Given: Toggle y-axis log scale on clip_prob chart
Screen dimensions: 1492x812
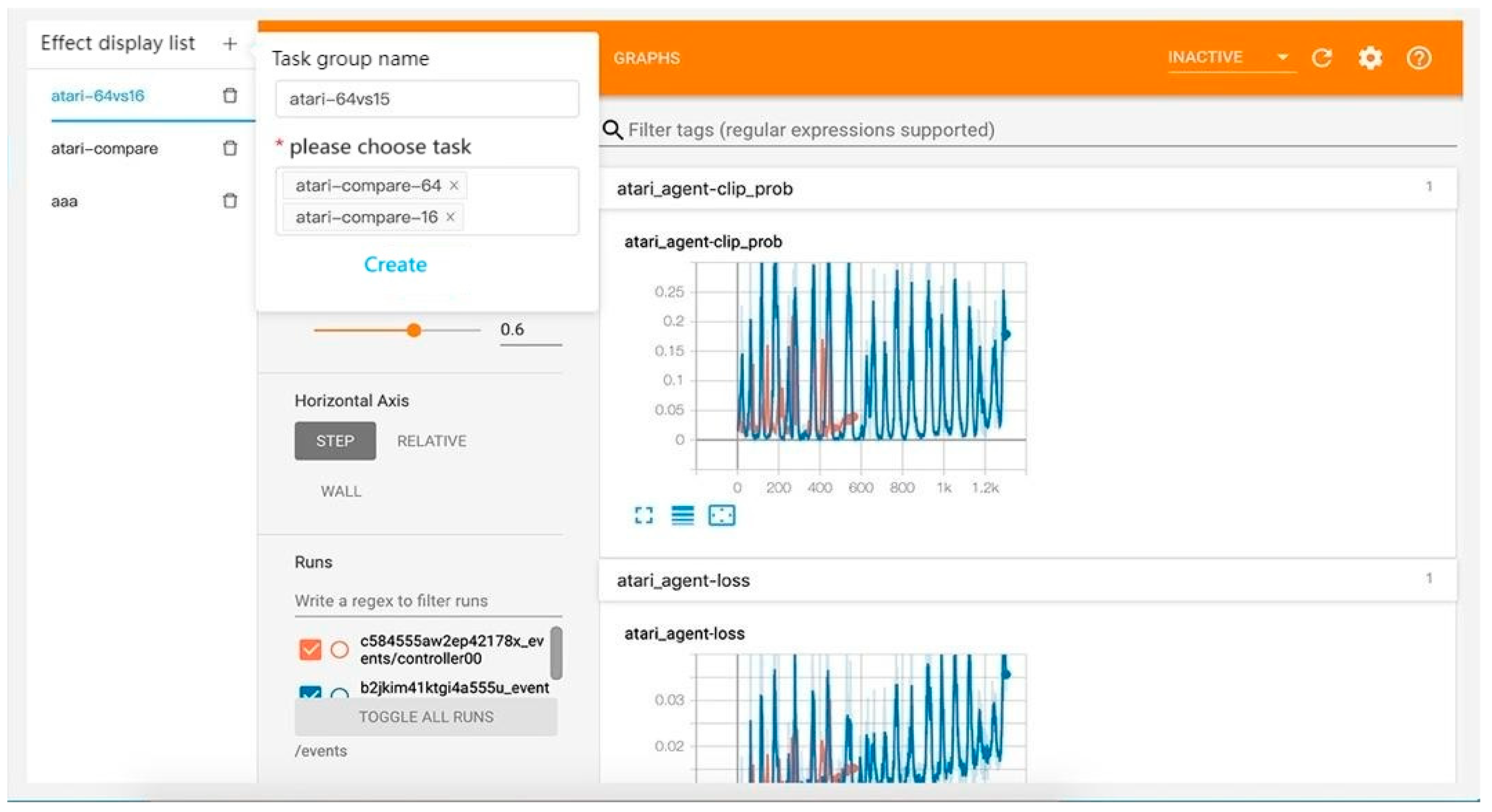Looking at the screenshot, I should (x=682, y=515).
